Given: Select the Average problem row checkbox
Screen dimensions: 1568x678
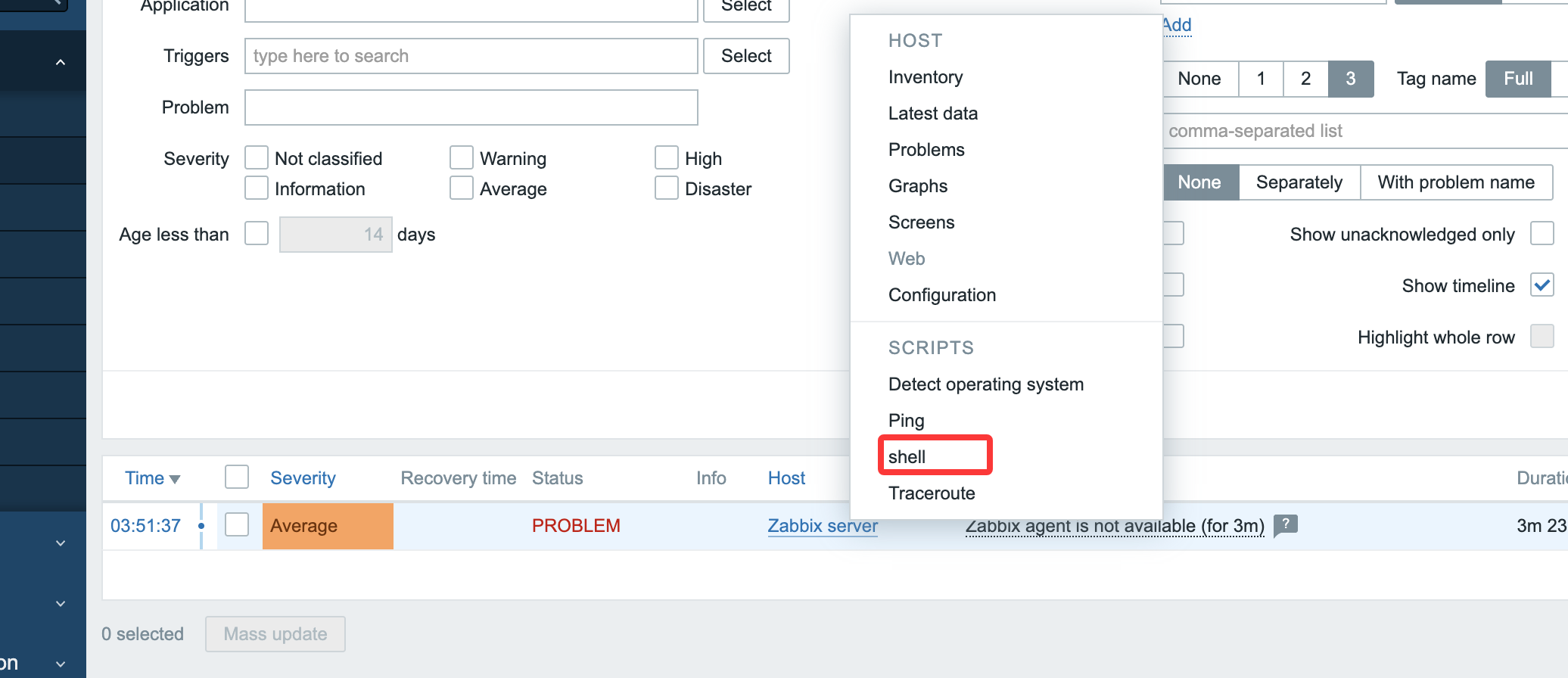Looking at the screenshot, I should click(237, 524).
